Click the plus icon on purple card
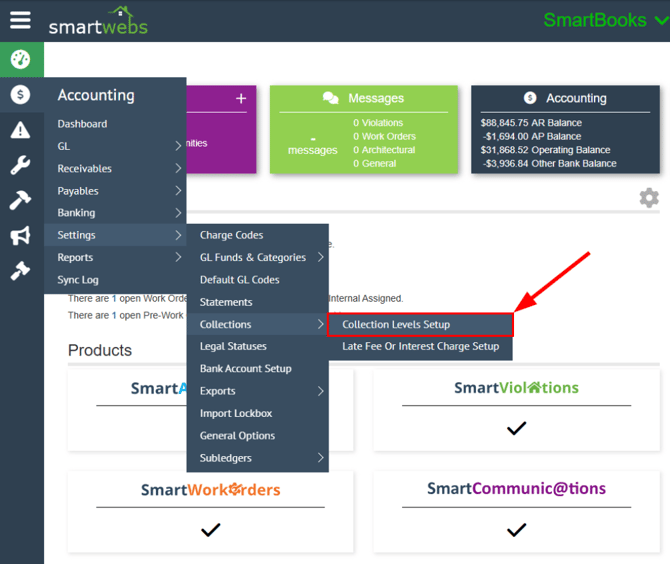The image size is (670, 564). (x=241, y=99)
